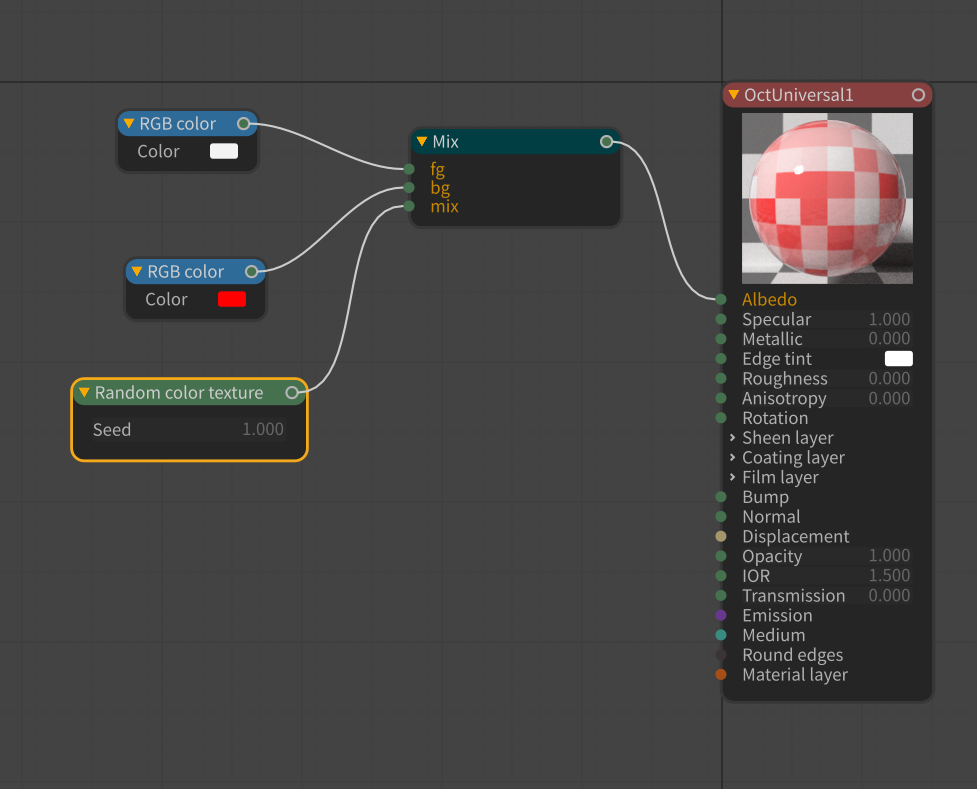Open the Edge tint white swatch
The width and height of the screenshot is (977, 789).
pyautogui.click(x=898, y=358)
